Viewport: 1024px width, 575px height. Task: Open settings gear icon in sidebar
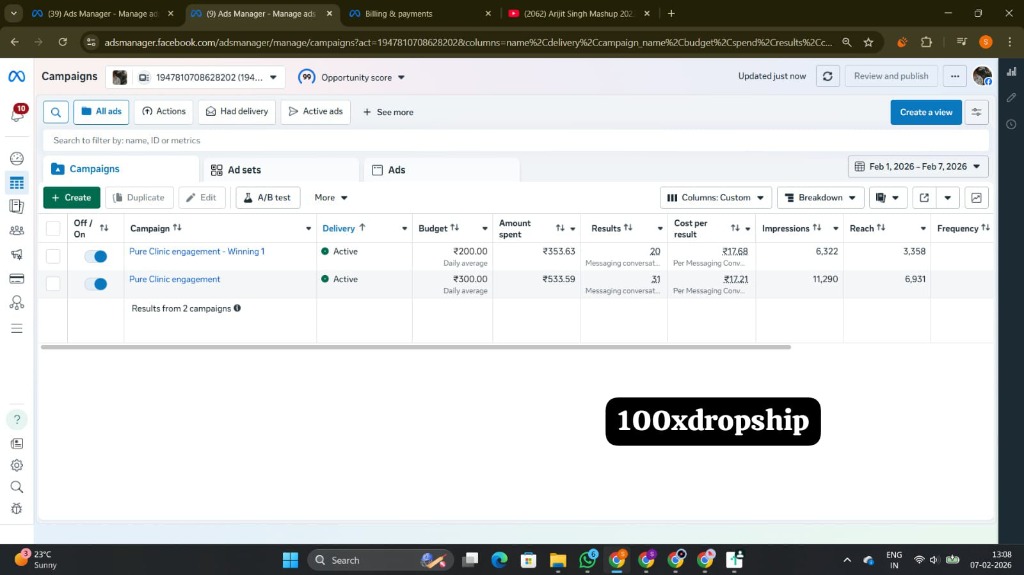17,465
